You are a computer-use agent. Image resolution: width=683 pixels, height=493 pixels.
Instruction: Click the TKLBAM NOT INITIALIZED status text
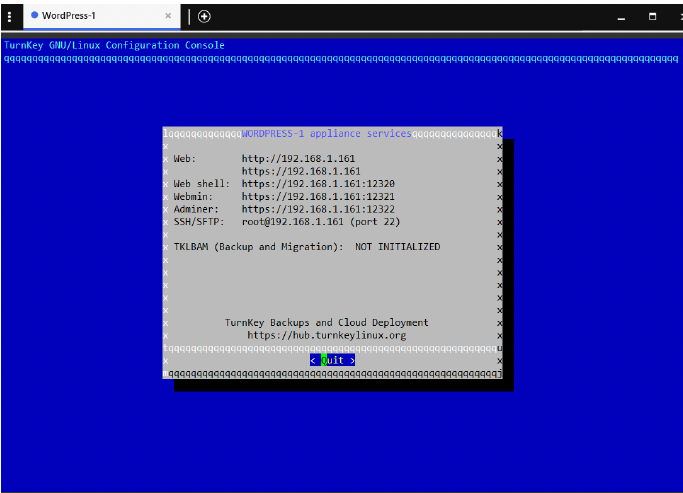(x=397, y=247)
